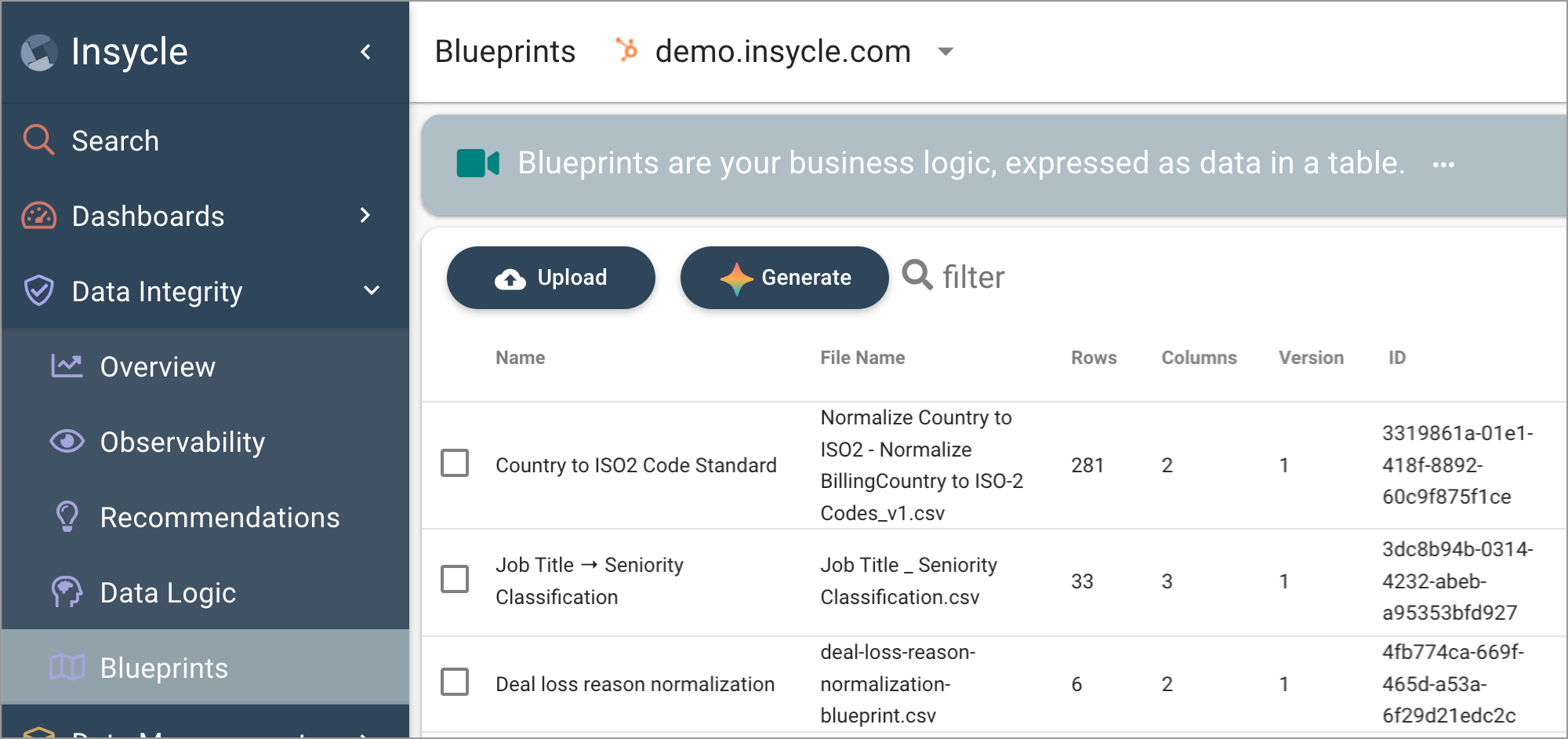This screenshot has height=739, width=1568.
Task: Click the Search magnifier icon in sidebar
Action: [38, 140]
